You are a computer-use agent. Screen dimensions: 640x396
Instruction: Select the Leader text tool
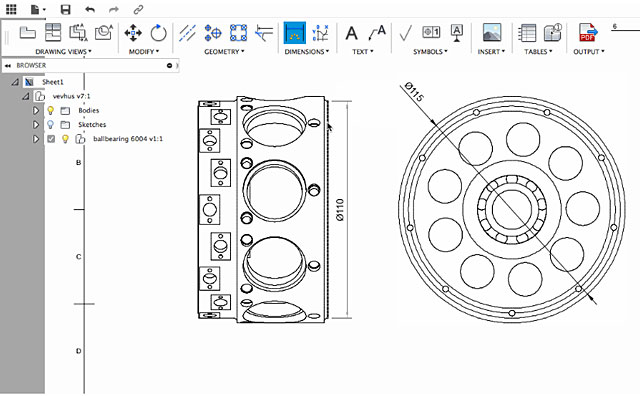coord(376,33)
